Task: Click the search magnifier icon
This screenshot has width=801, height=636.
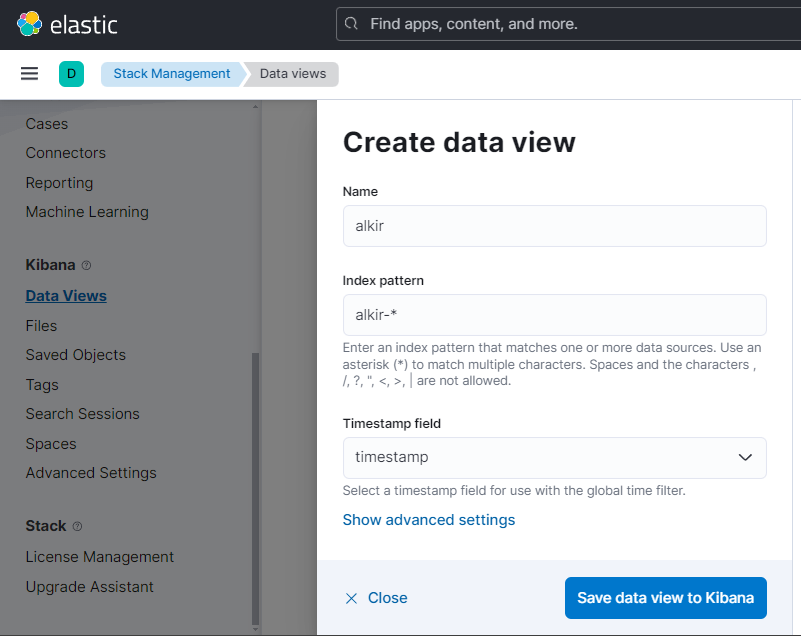Action: [x=351, y=23]
